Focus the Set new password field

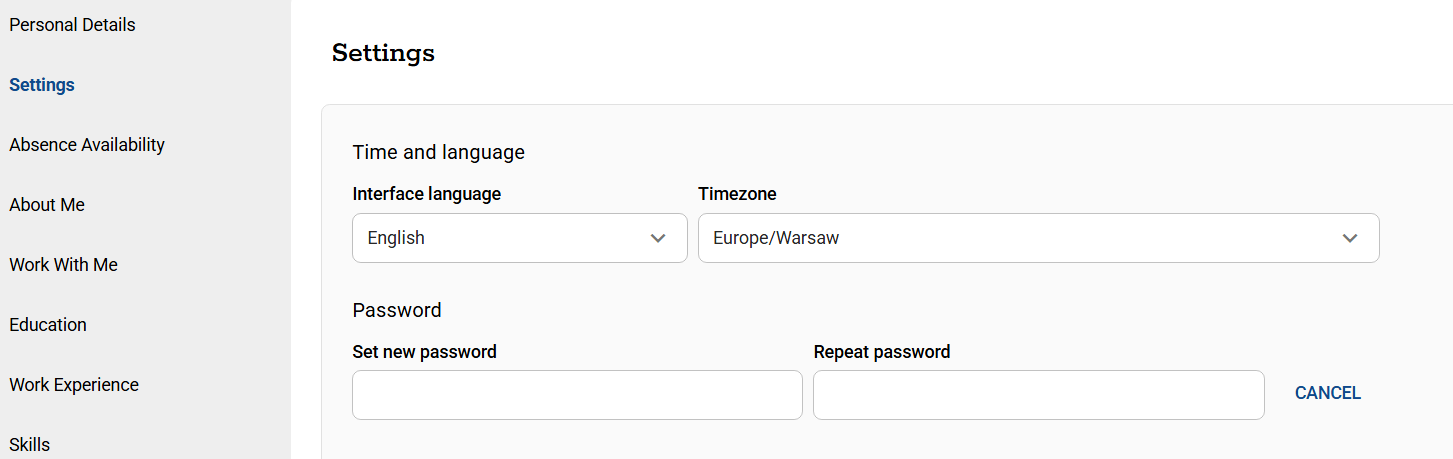coord(577,395)
